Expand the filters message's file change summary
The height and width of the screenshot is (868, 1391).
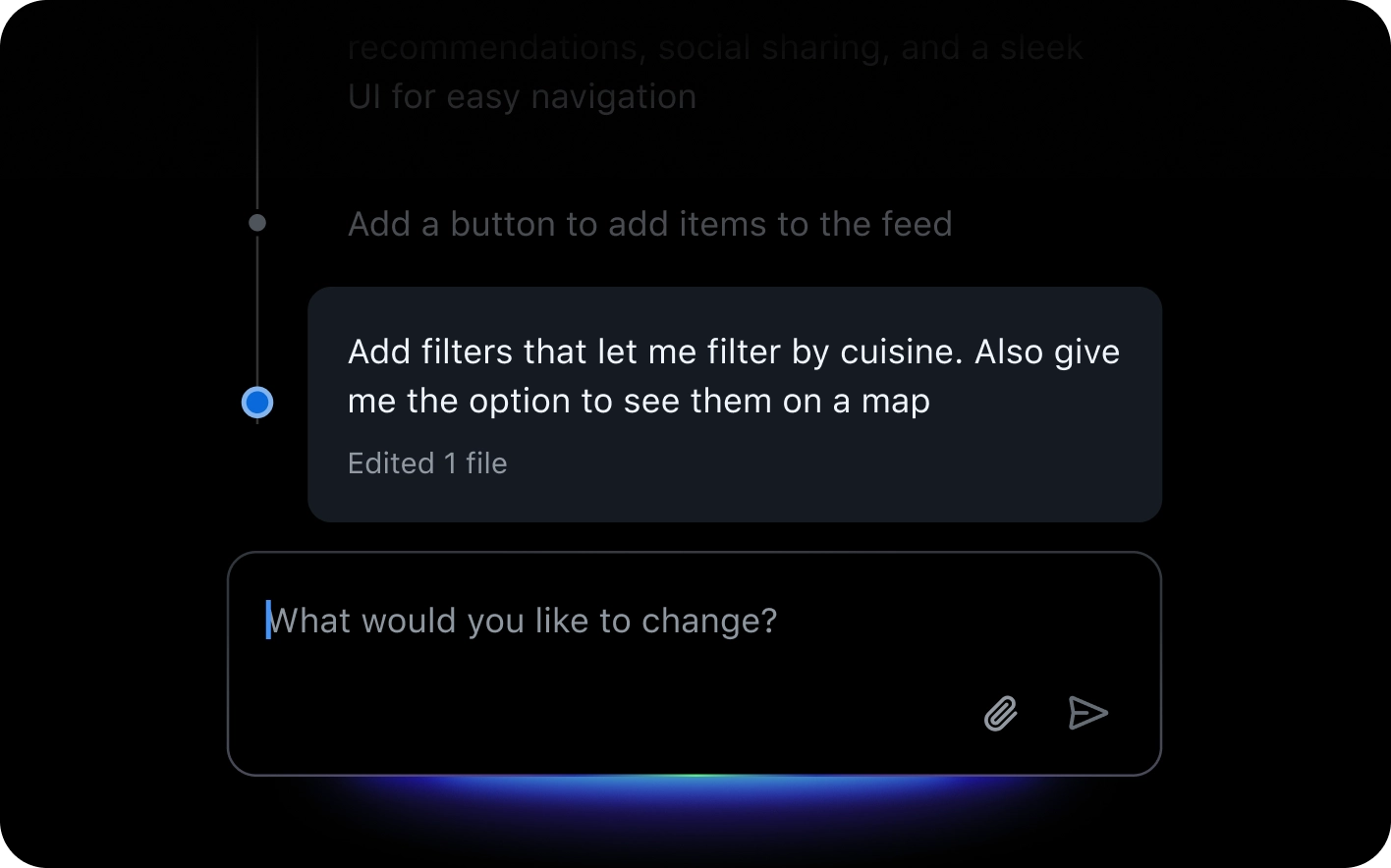427,462
